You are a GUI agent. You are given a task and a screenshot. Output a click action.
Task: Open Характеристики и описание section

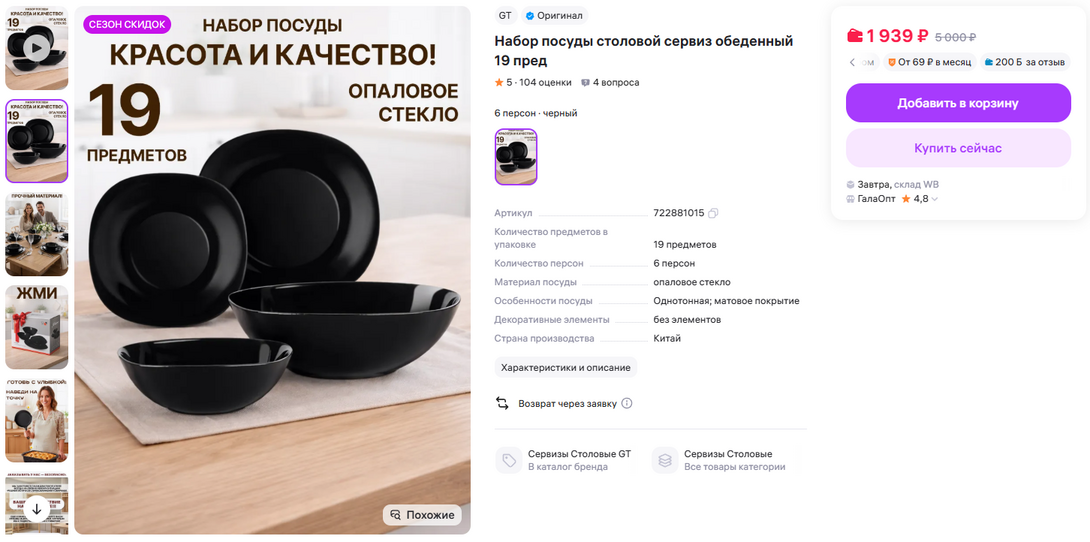coord(566,368)
